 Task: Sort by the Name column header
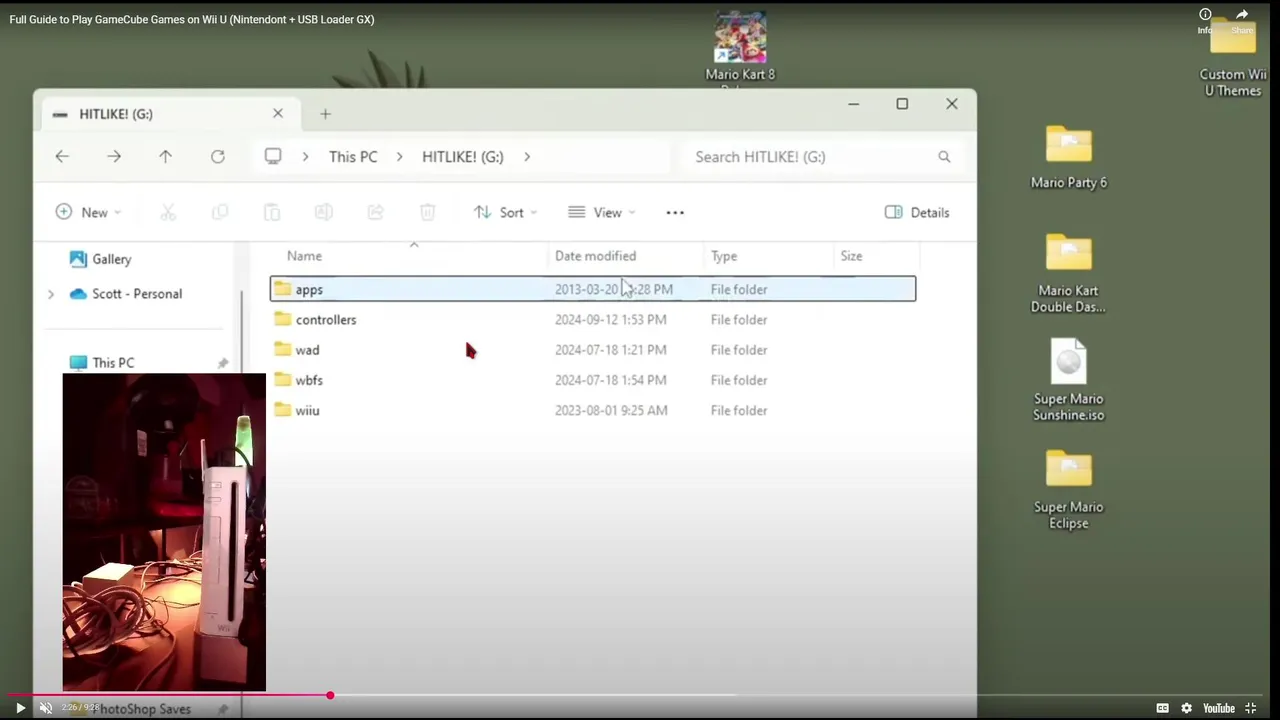point(410,256)
